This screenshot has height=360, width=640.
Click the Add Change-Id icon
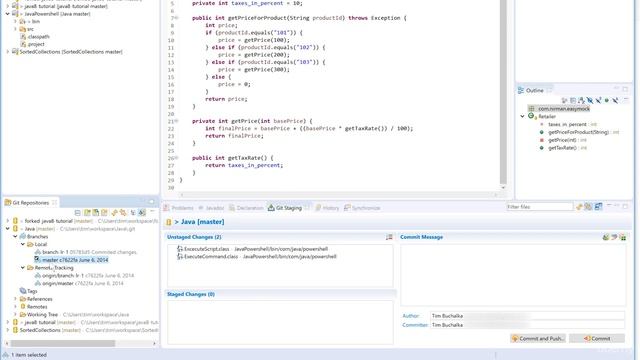(x=623, y=237)
